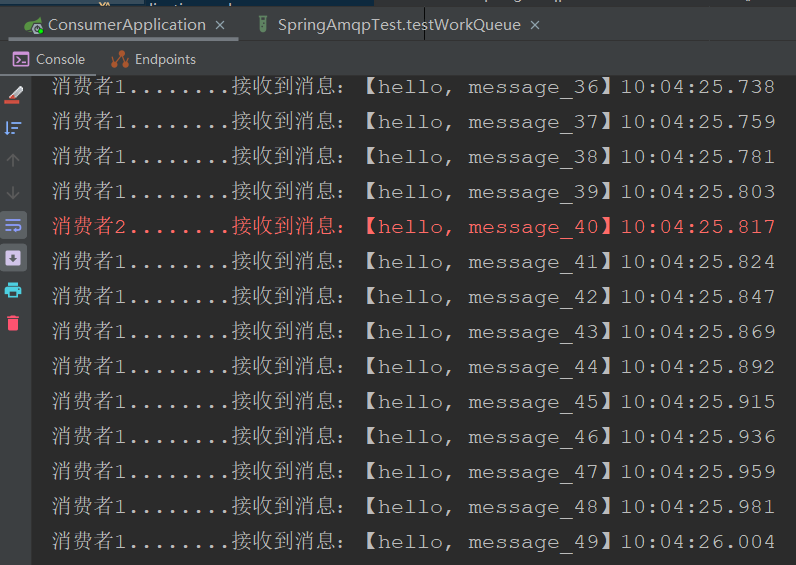Screen dimensions: 796x565
Task: Click the red pencil edit icon in the console gutter
Action: coord(14,95)
